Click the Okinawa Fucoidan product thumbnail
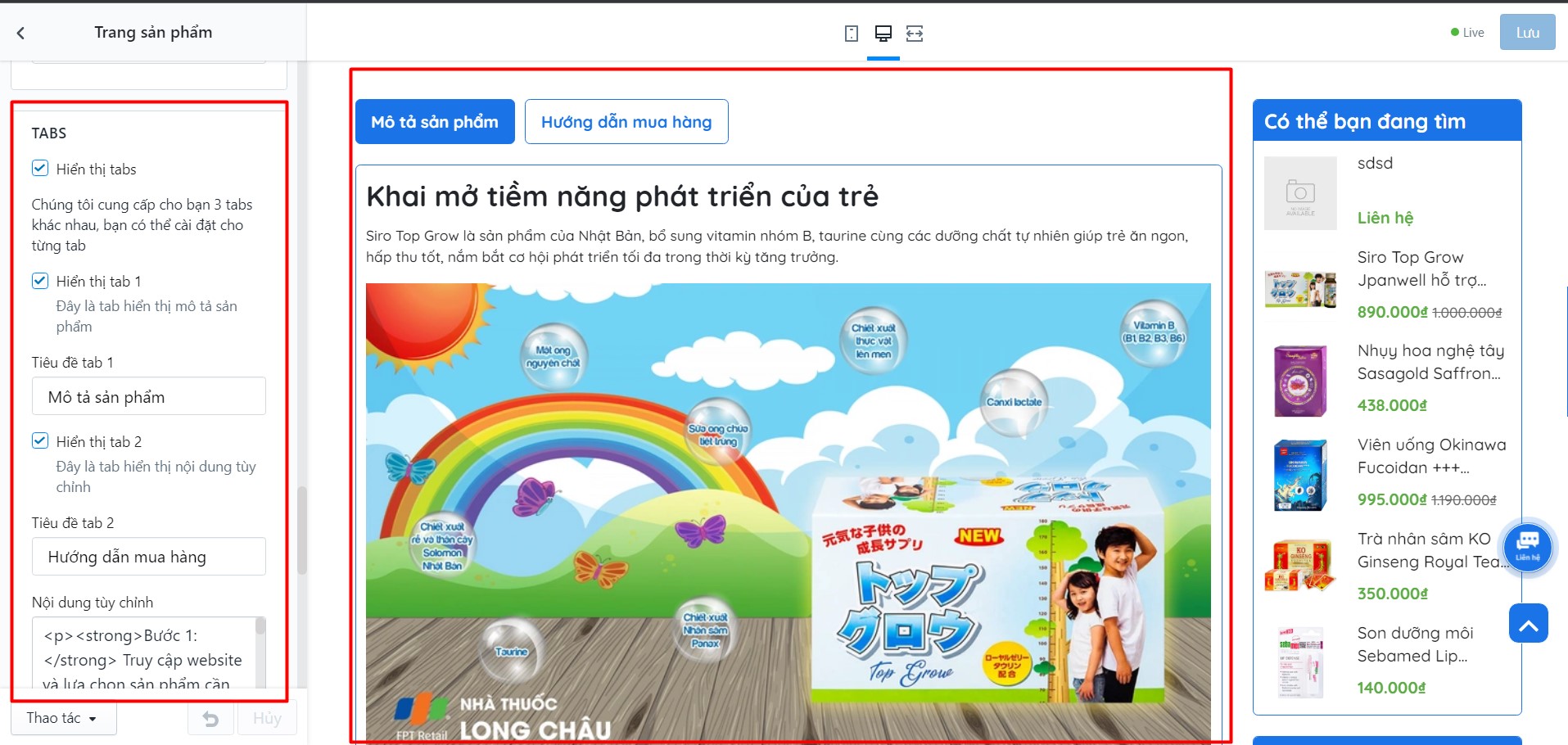Viewport: 1568px width, 745px height. (x=1300, y=476)
